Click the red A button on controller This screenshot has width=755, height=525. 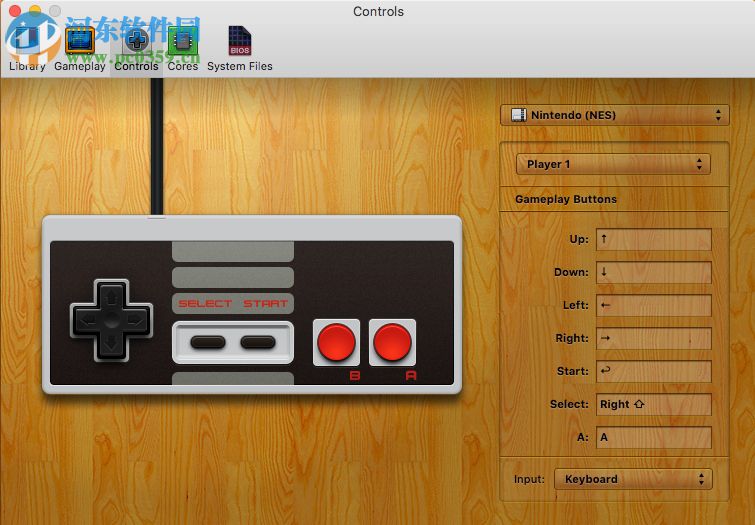tap(392, 342)
